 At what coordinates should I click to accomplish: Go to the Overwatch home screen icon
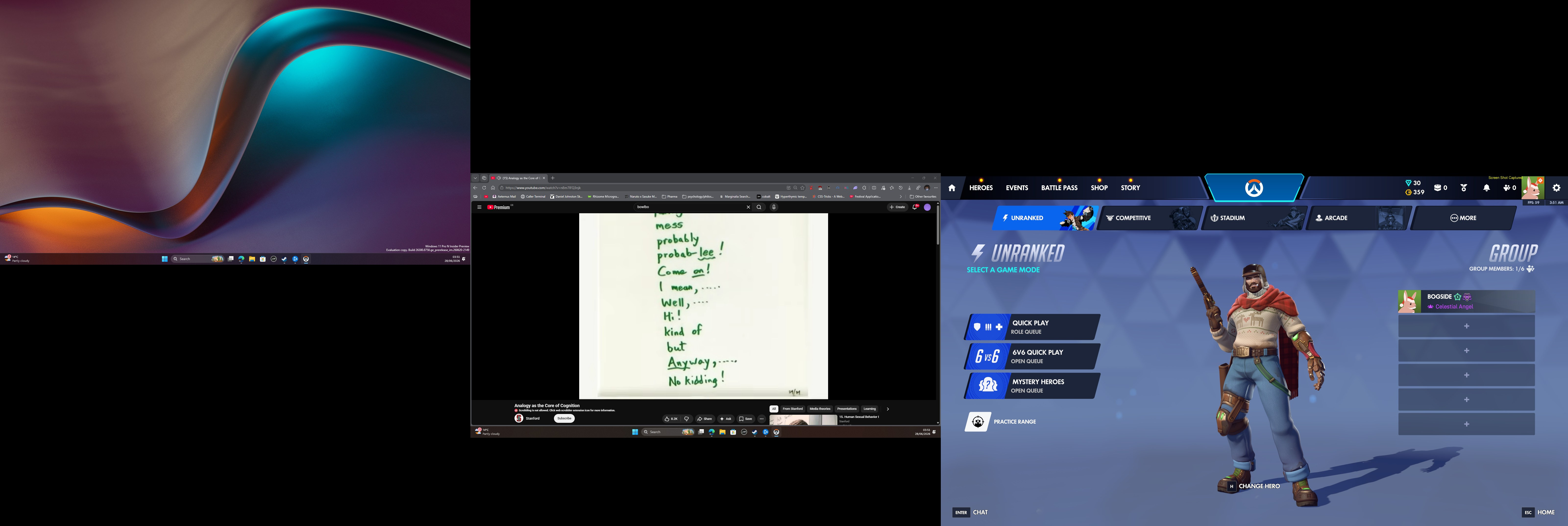pos(952,188)
